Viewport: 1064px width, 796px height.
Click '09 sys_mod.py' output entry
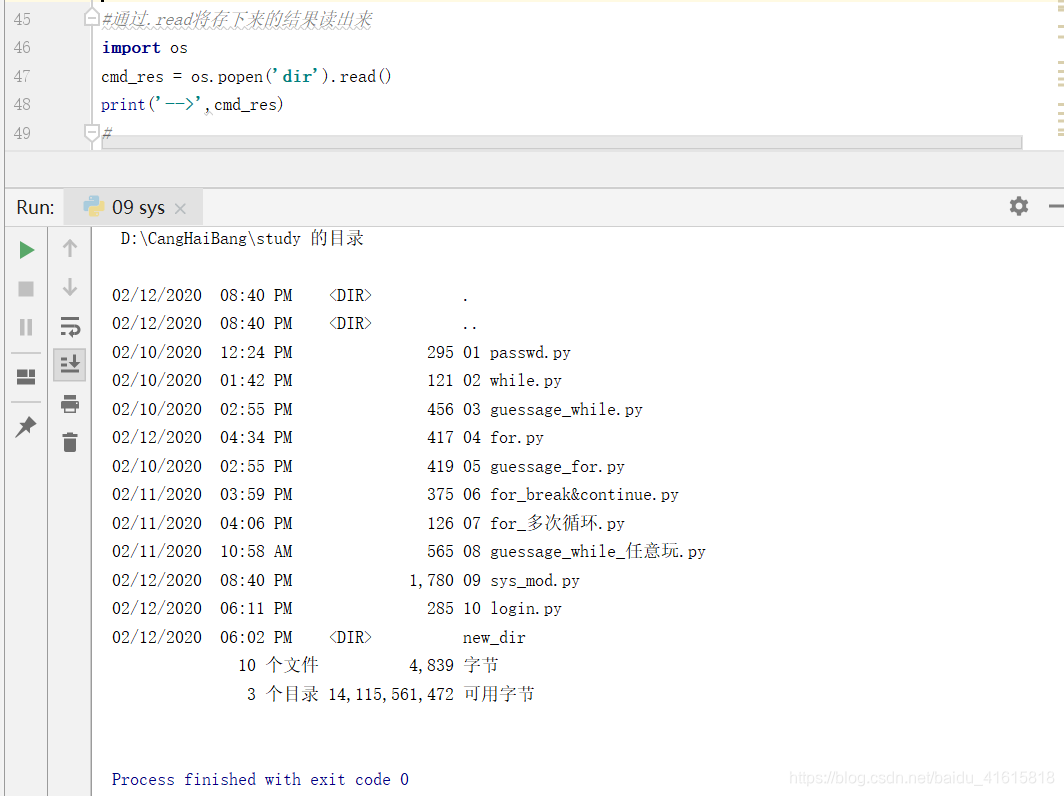click(x=521, y=581)
